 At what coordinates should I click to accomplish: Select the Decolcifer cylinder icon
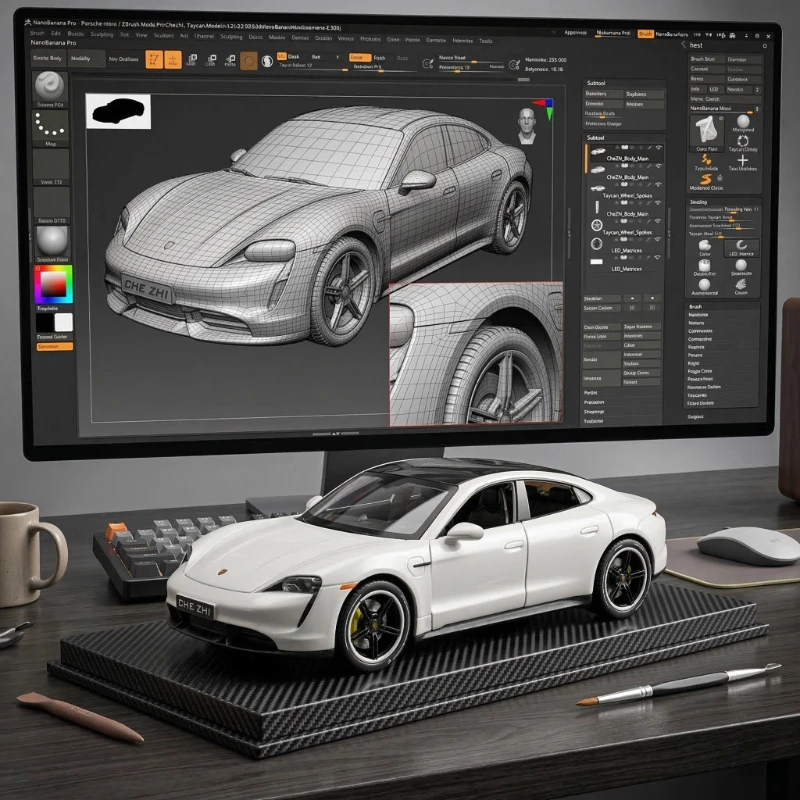coord(704,265)
